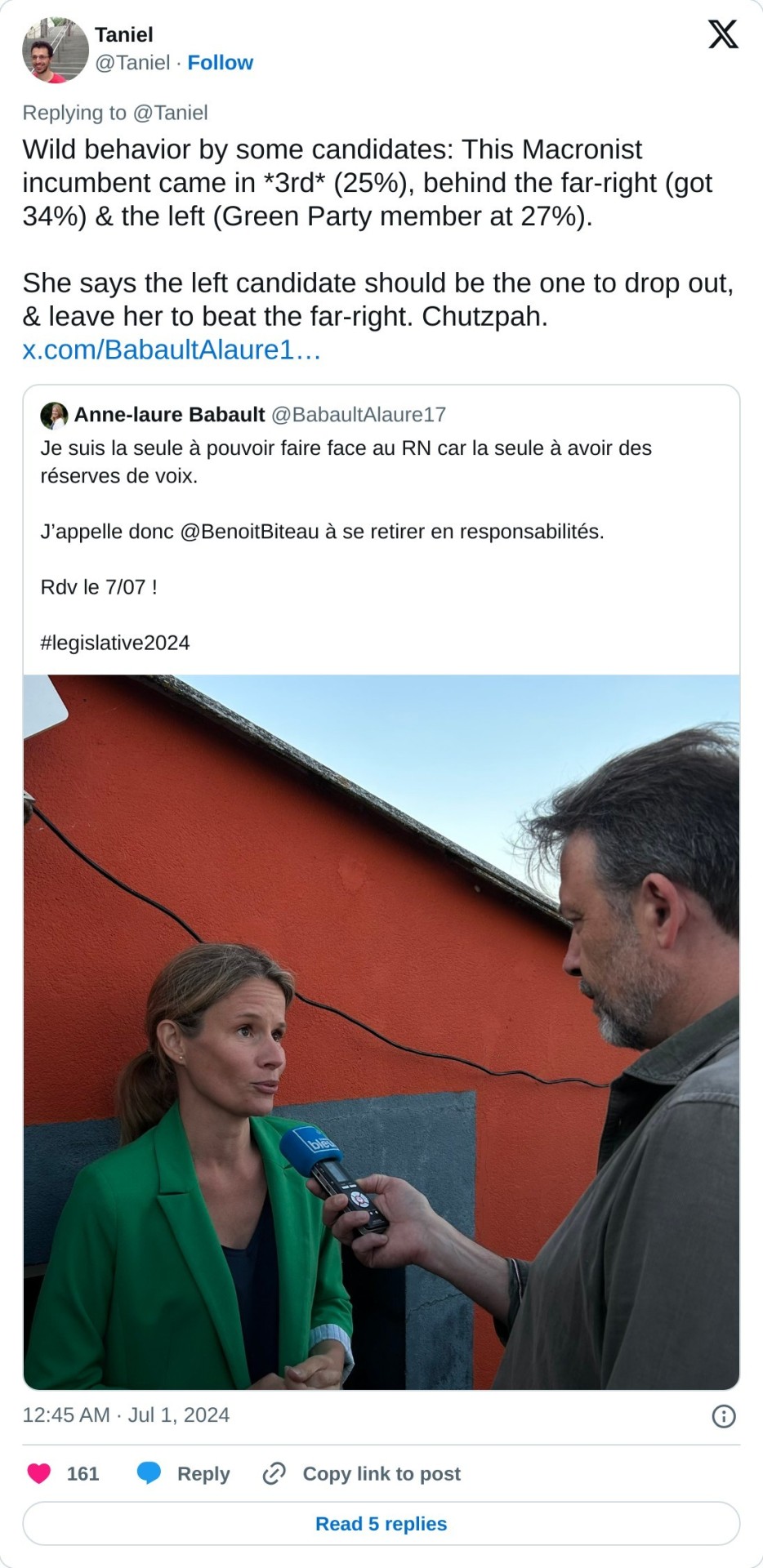This screenshot has height=1568, width=763.
Task: Click the 12:45 AM · Jul 1, 2024 timestamp
Action: tap(126, 1415)
